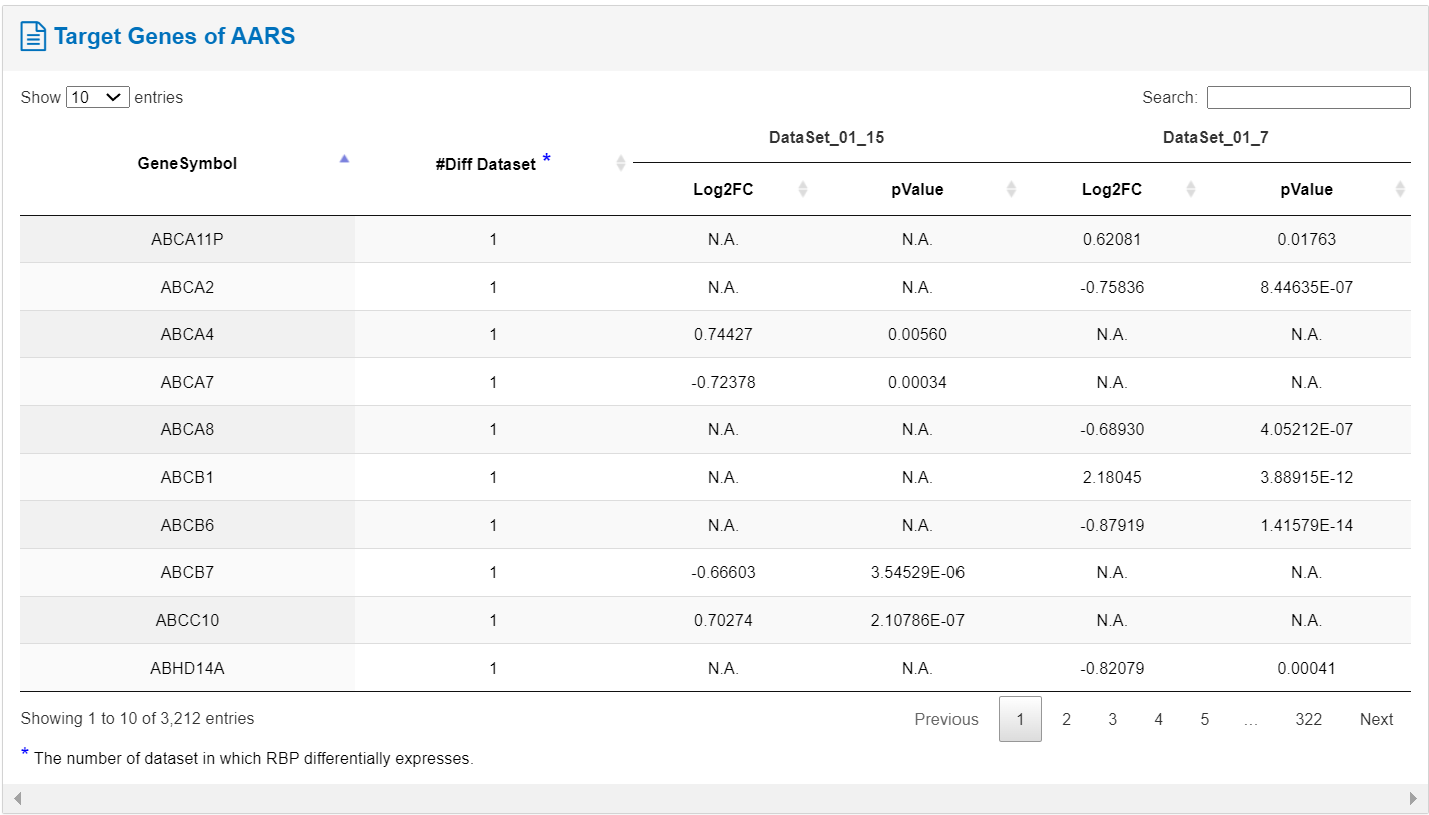This screenshot has width=1429, height=815.
Task: Sort DataSet_01_15 pValue column
Action: (x=1011, y=189)
